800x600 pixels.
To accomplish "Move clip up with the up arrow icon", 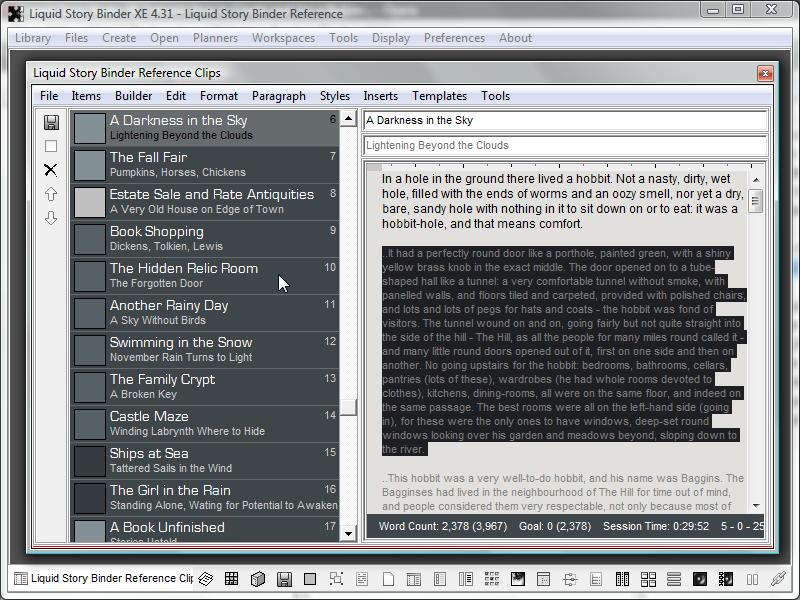I will pos(51,194).
